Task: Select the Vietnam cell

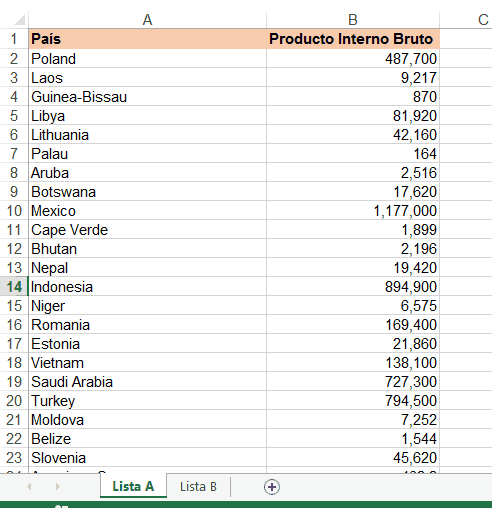Action: tap(147, 363)
